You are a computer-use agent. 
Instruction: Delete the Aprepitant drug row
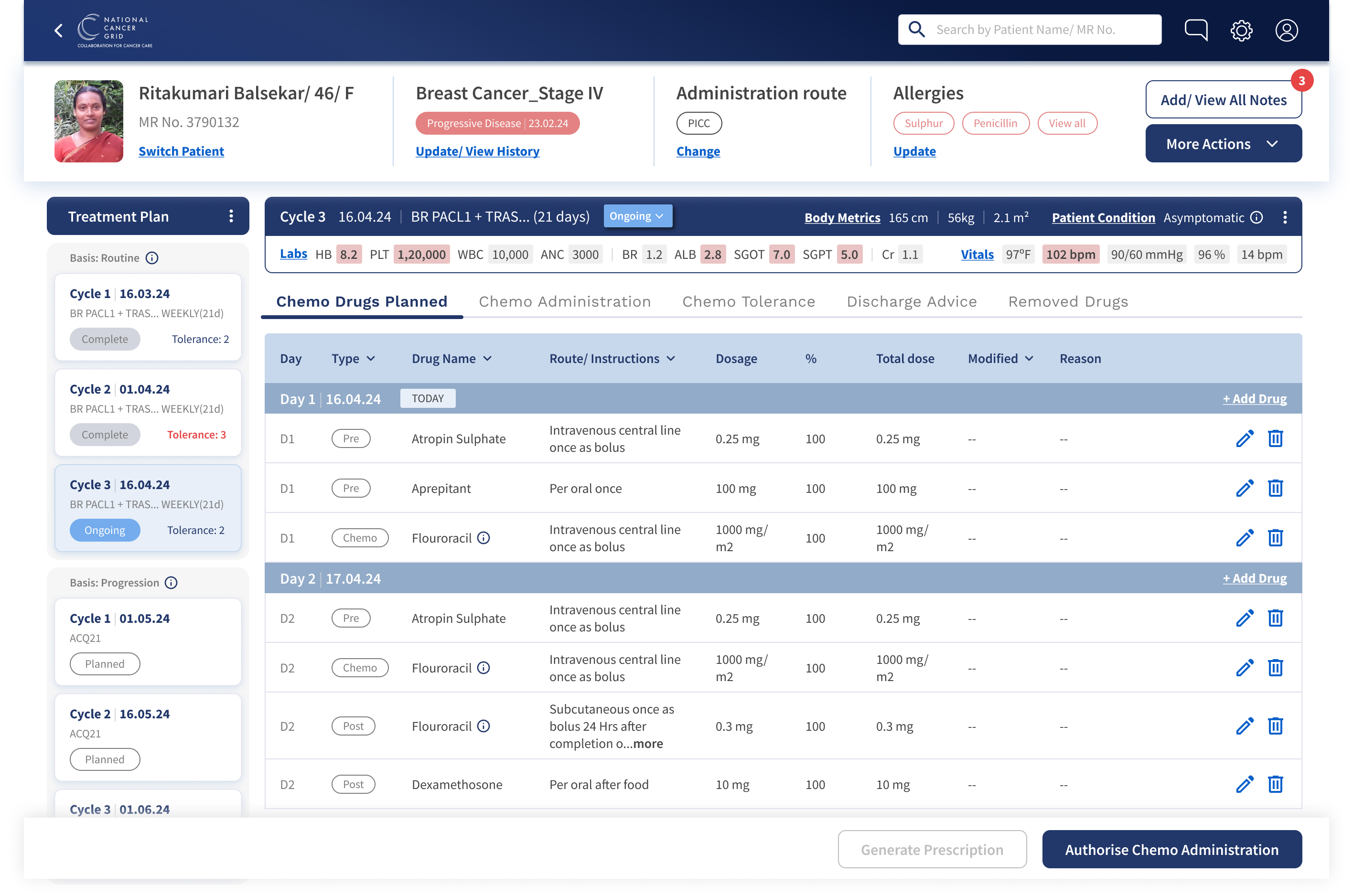1276,488
